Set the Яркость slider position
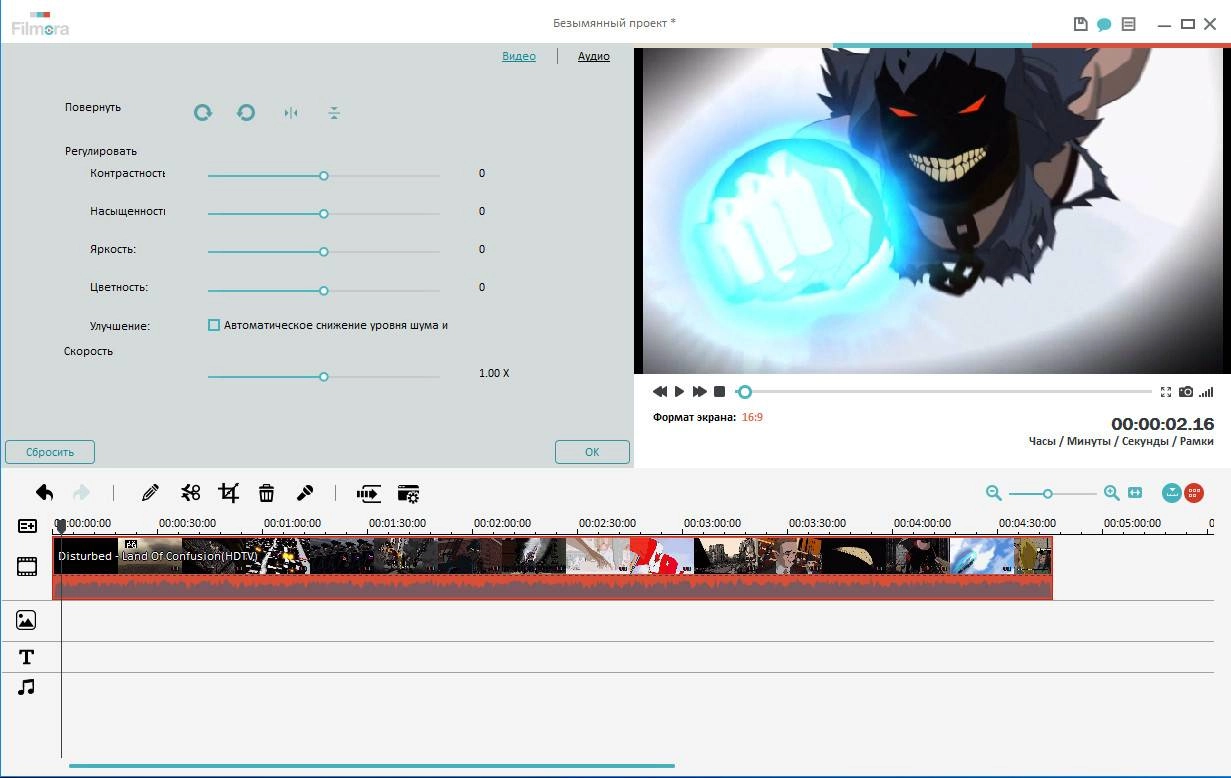1231x778 pixels. pyautogui.click(x=323, y=251)
